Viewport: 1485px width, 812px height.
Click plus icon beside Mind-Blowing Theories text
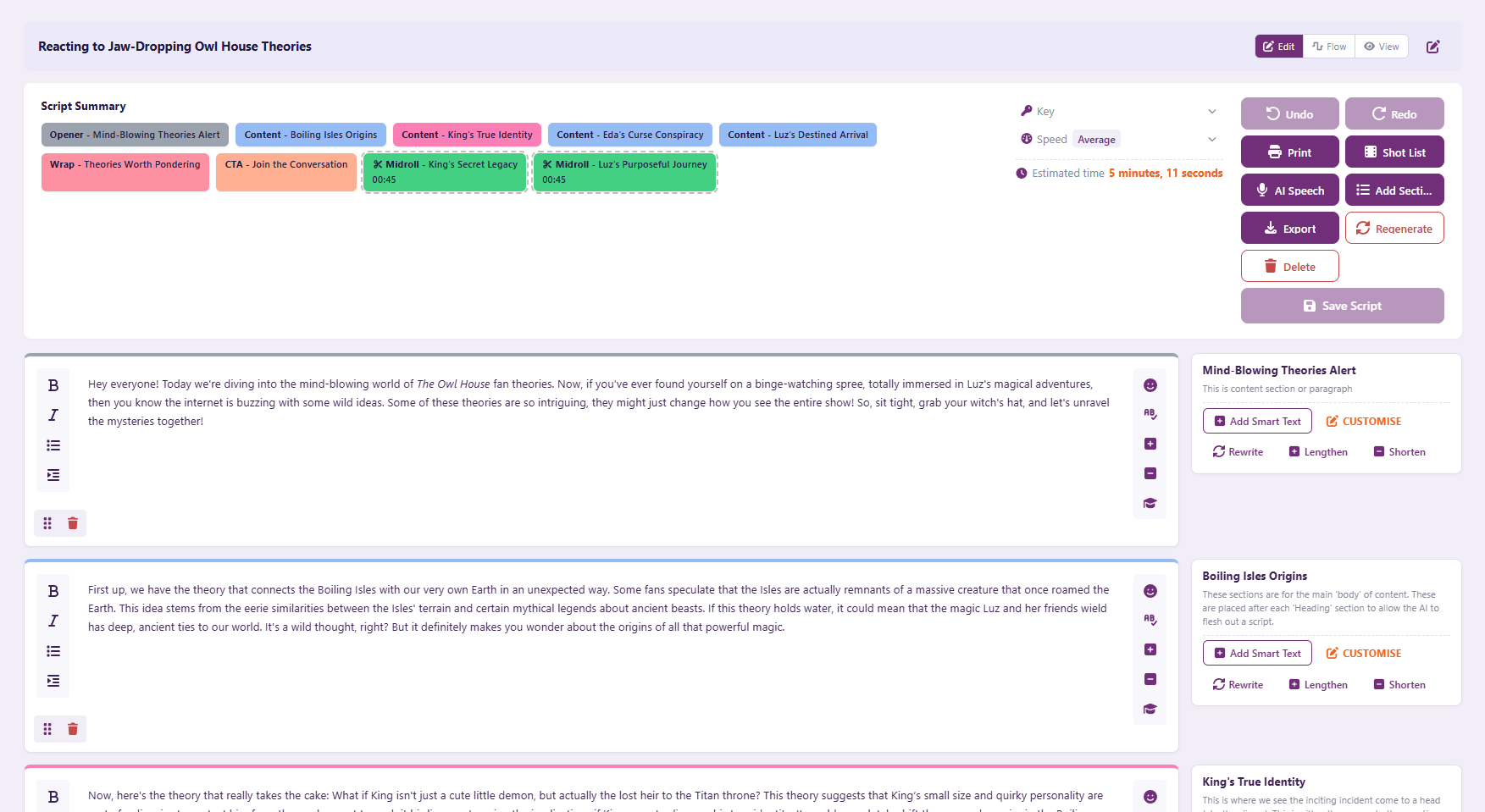coord(1150,444)
